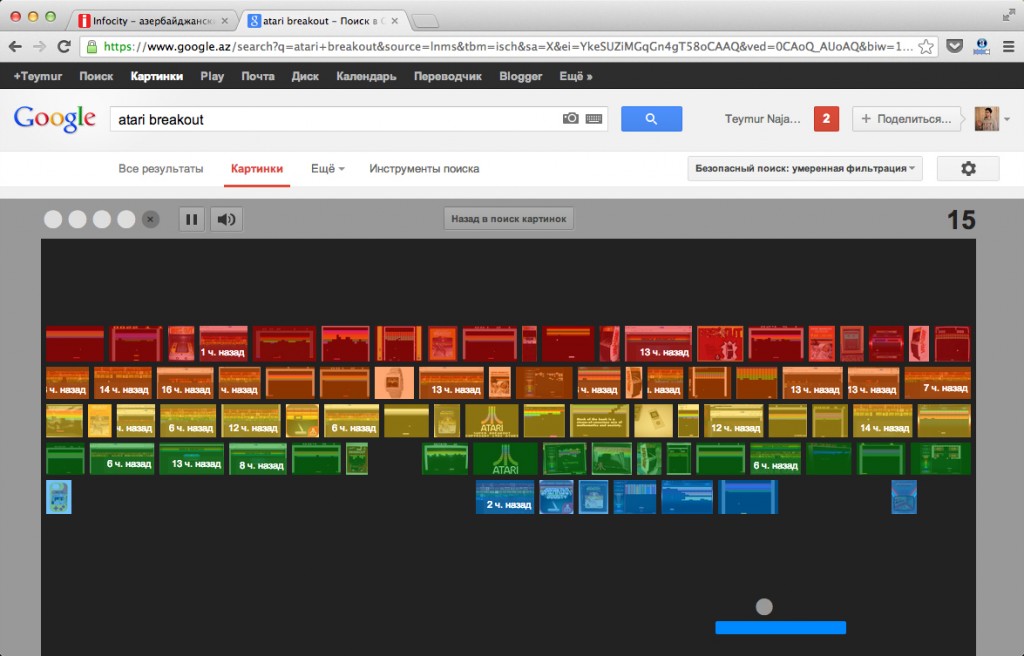Switch to Все результаты tab

tap(161, 169)
